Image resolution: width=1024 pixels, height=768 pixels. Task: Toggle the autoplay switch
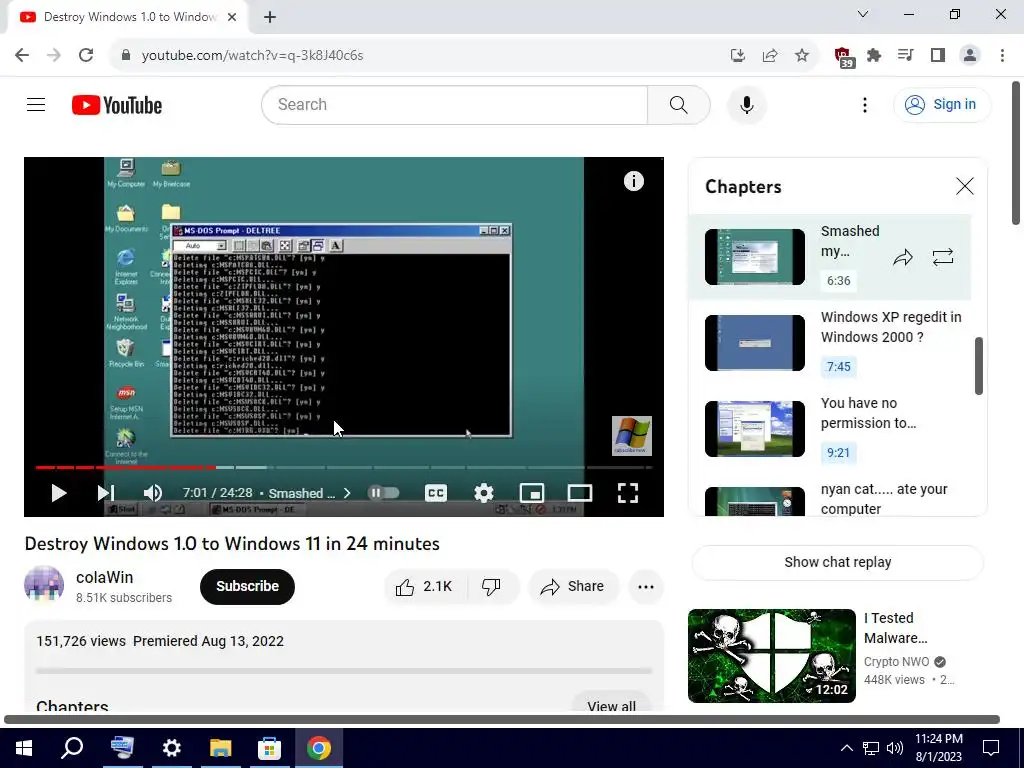384,493
